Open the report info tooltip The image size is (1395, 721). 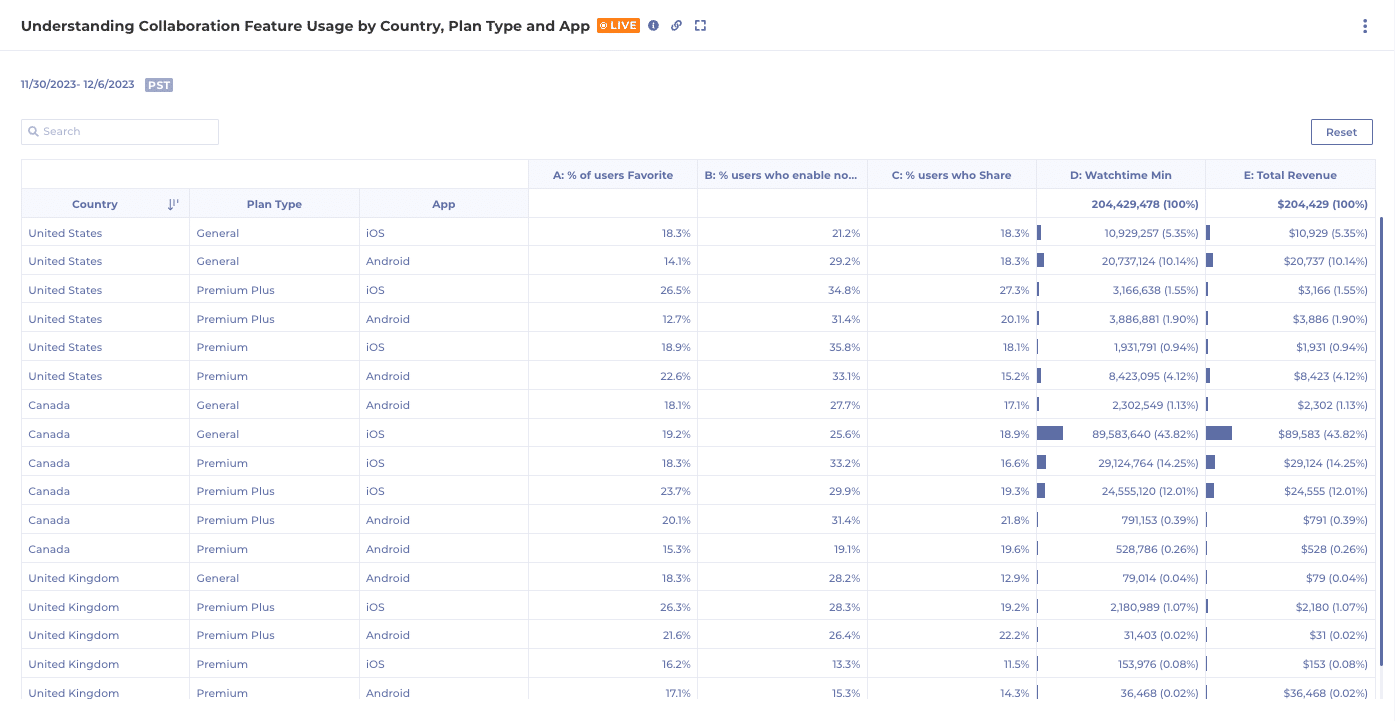click(x=653, y=25)
